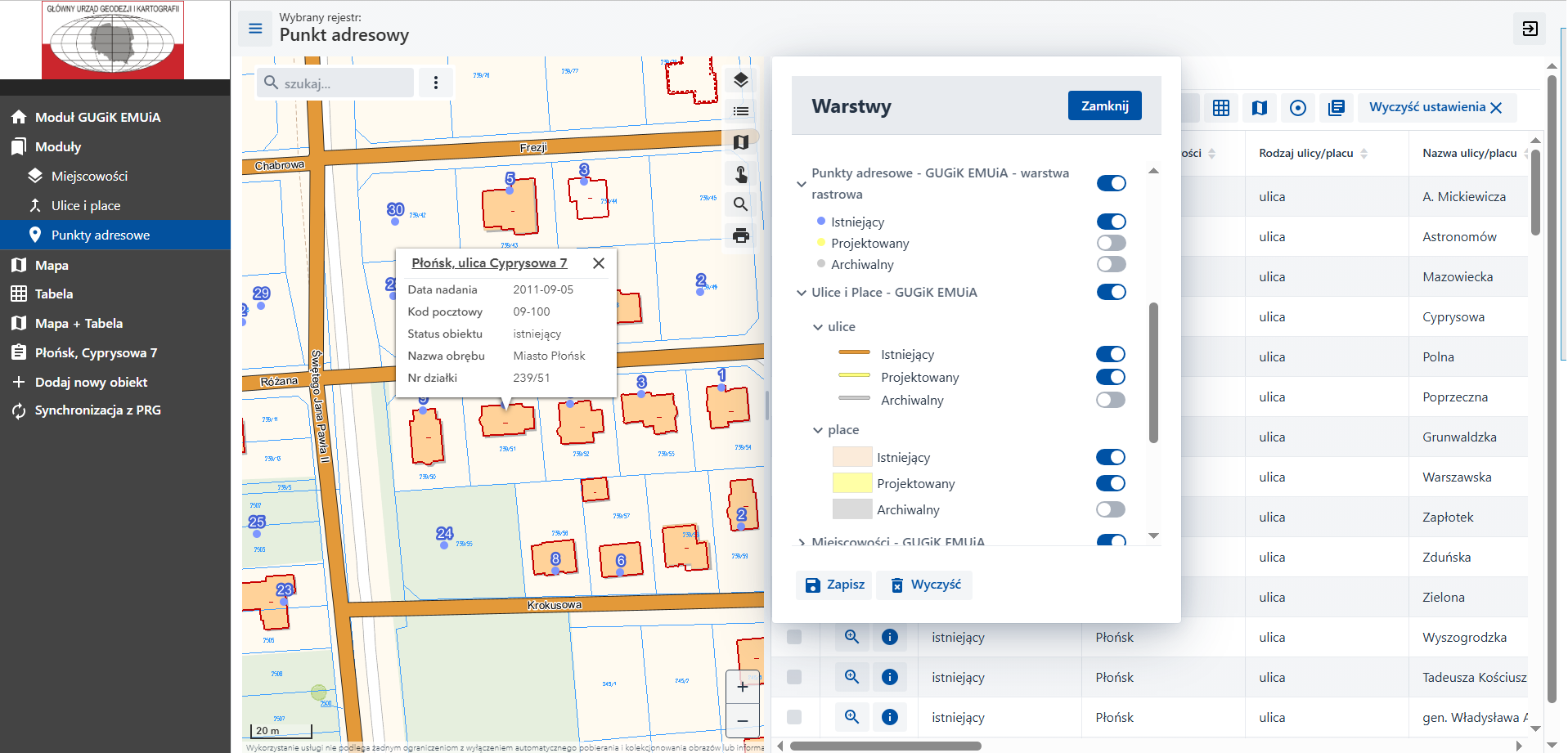1568x753 pixels.
Task: Enable the Projektowany address points toggle
Action: pyautogui.click(x=1111, y=243)
